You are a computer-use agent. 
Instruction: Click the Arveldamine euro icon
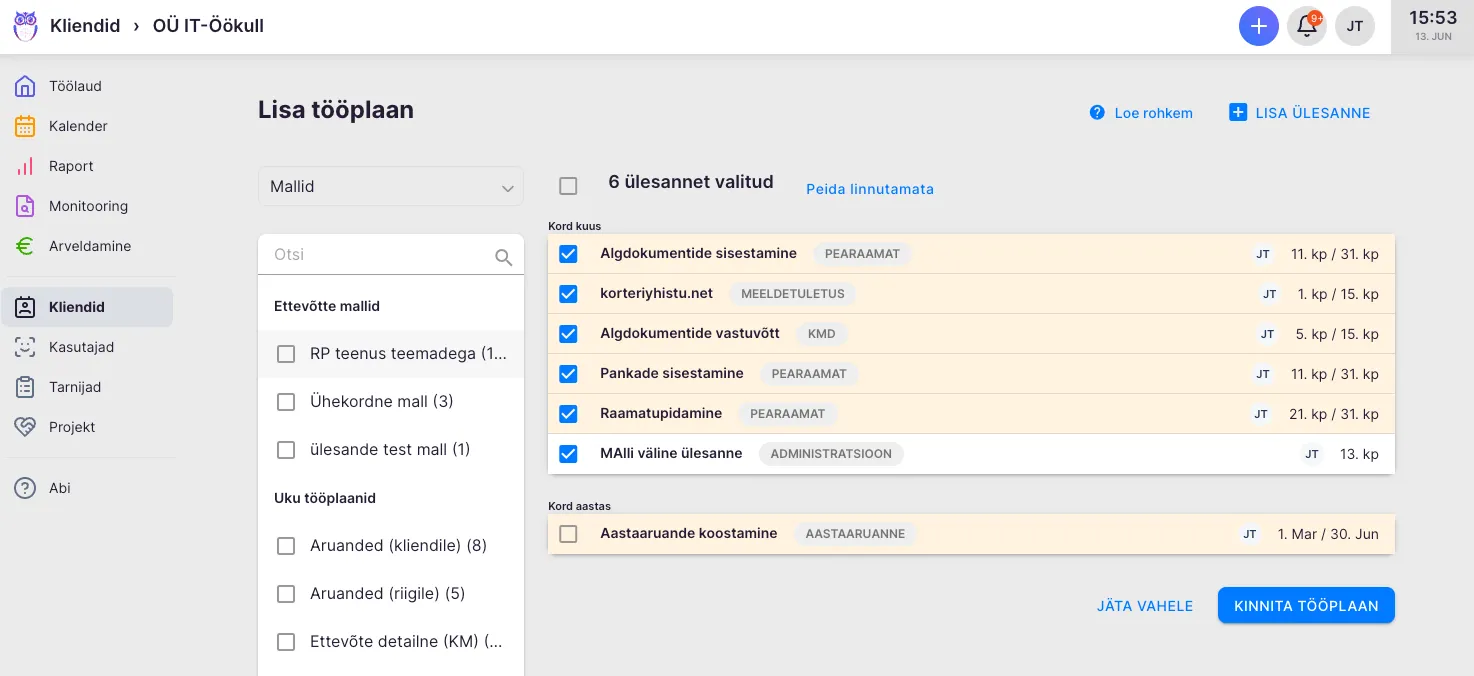[25, 246]
